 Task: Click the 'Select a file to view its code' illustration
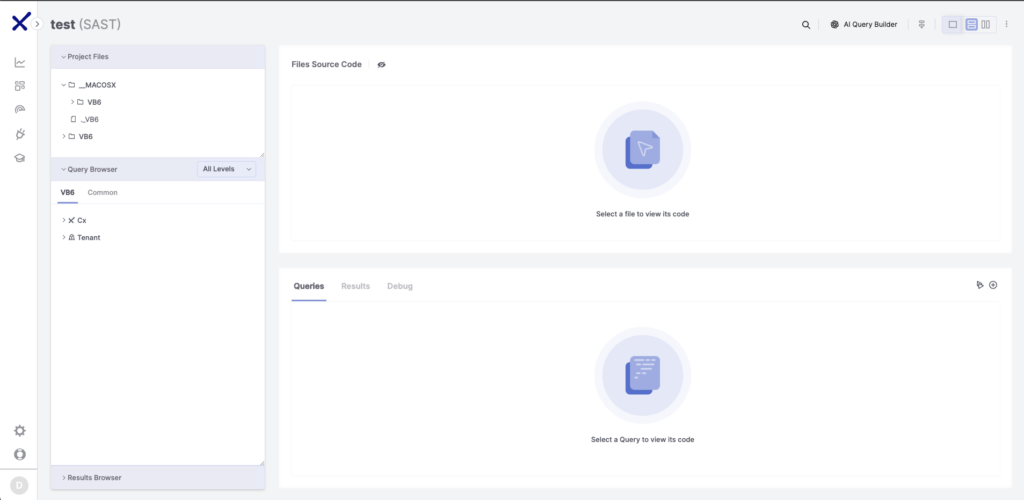pos(643,149)
